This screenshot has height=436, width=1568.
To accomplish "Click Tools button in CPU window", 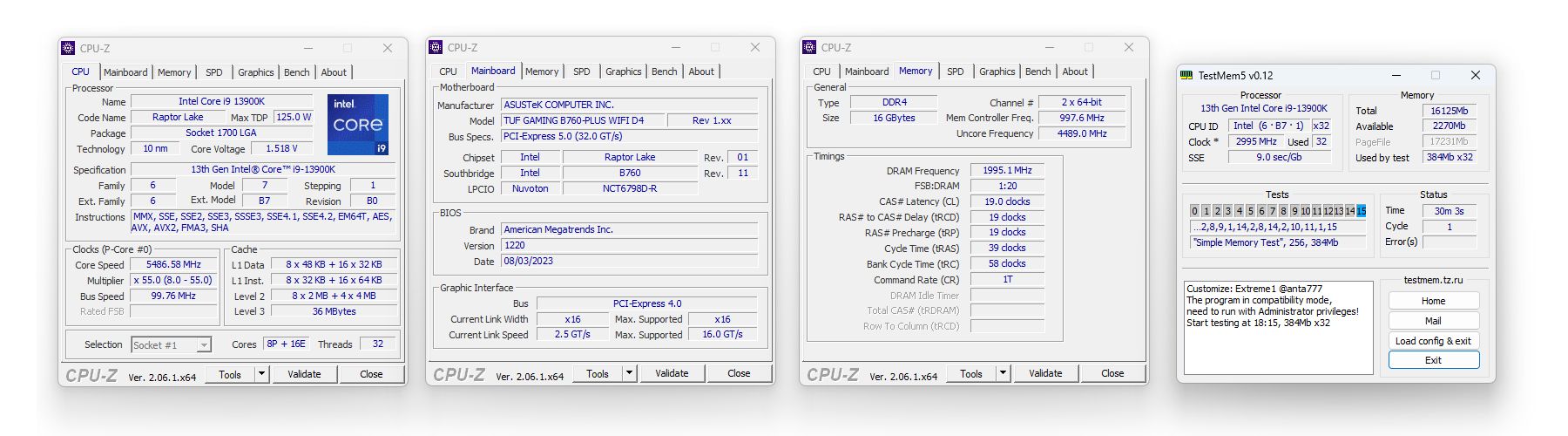I will [x=230, y=374].
